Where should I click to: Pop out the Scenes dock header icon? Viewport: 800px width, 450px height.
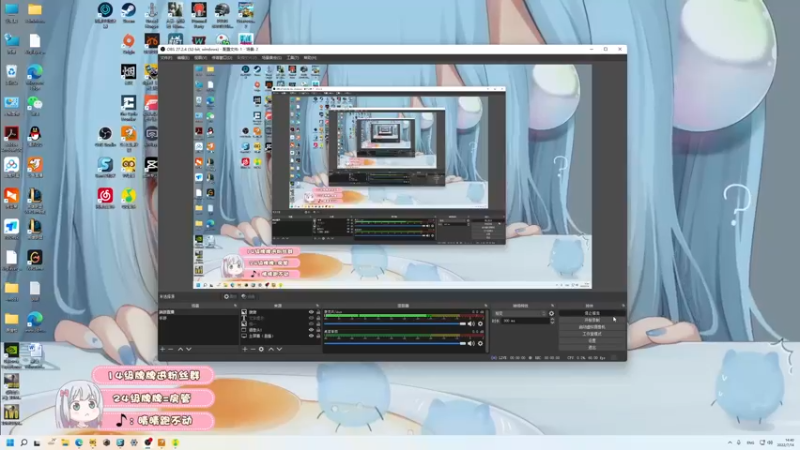(235, 305)
